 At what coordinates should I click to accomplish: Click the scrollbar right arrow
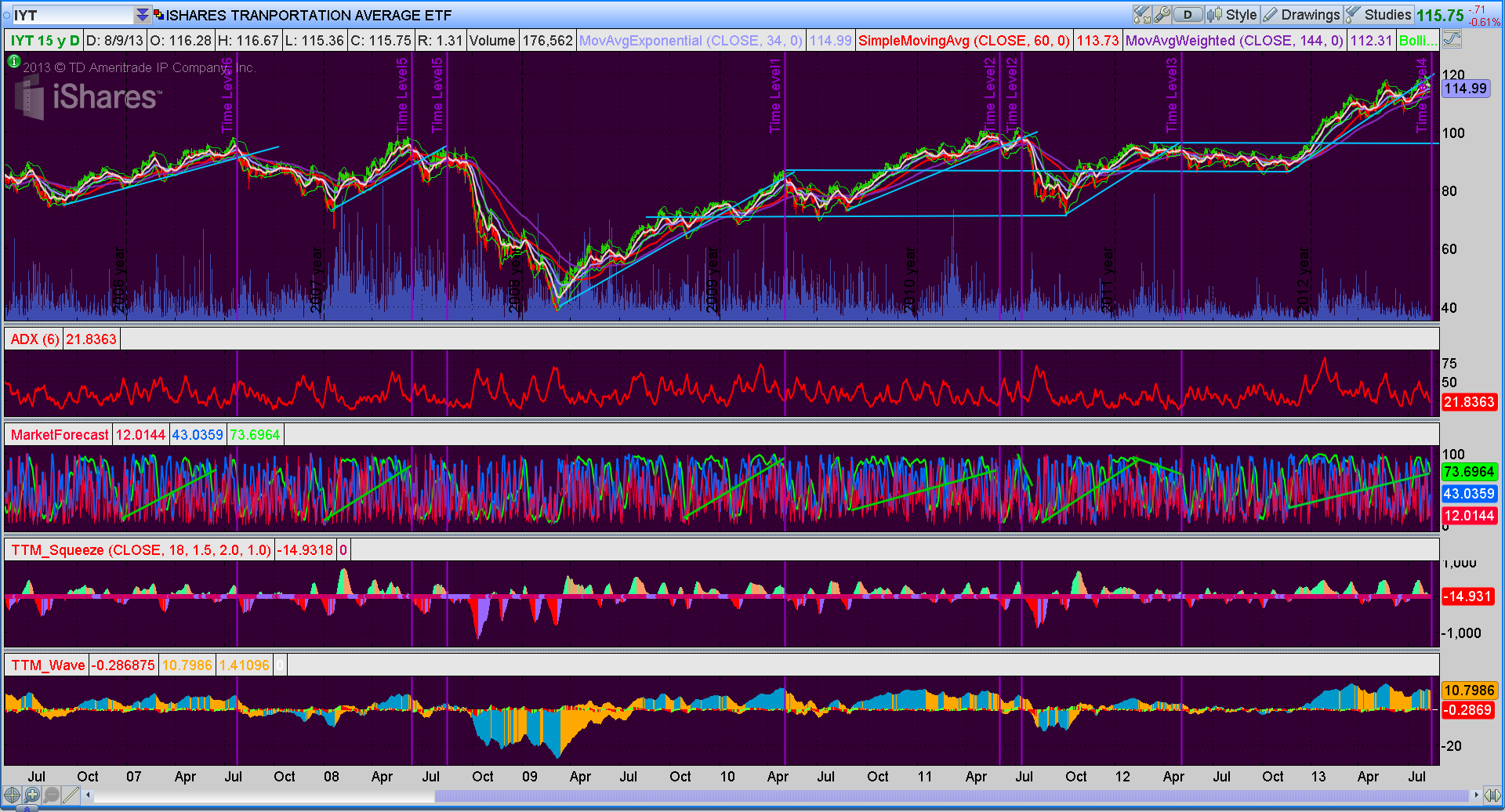(x=1477, y=795)
